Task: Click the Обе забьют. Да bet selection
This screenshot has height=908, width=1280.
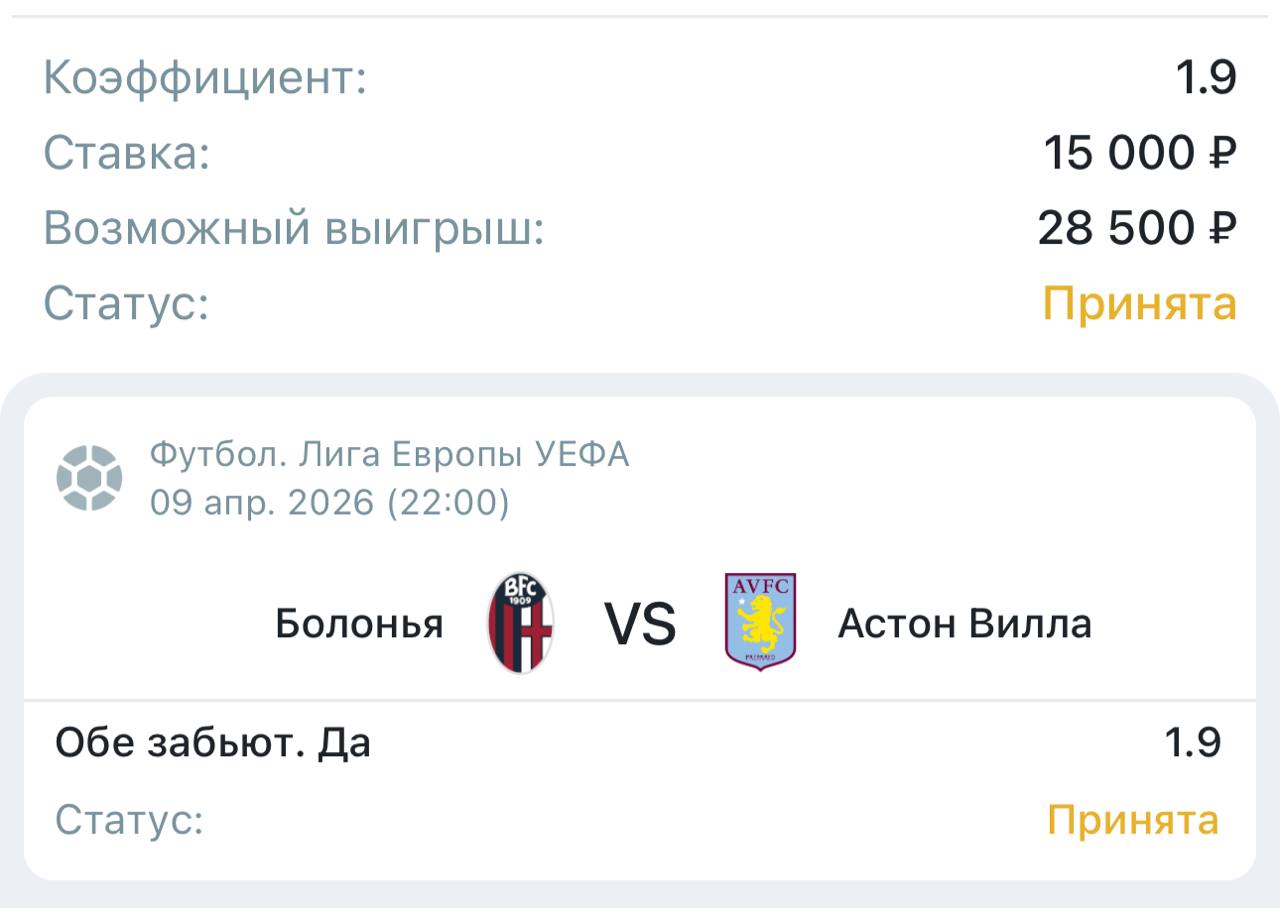Action: coord(213,743)
